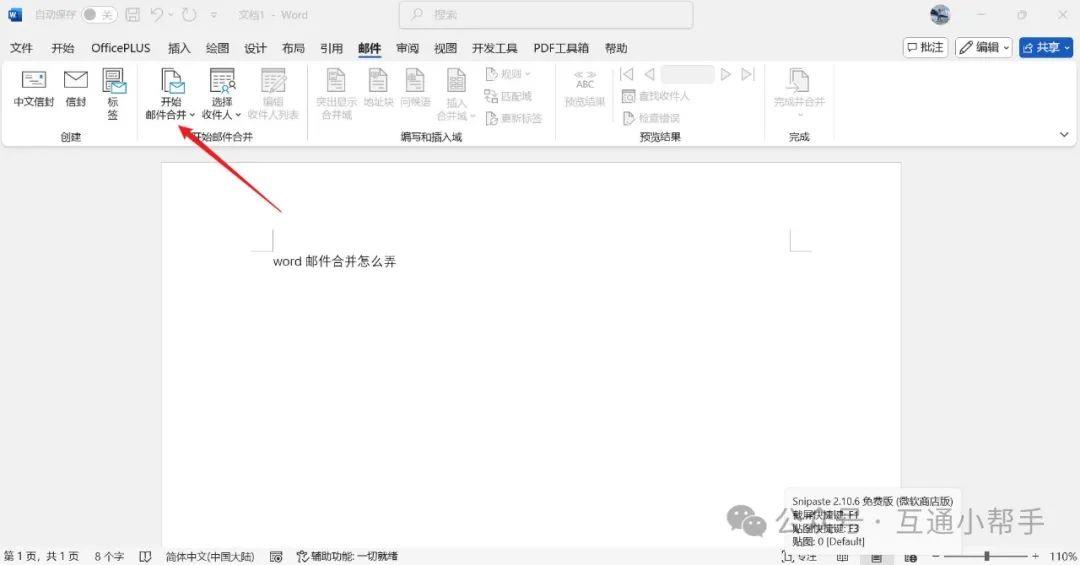Click page count '第1页, 共1页' in status bar

41,556
